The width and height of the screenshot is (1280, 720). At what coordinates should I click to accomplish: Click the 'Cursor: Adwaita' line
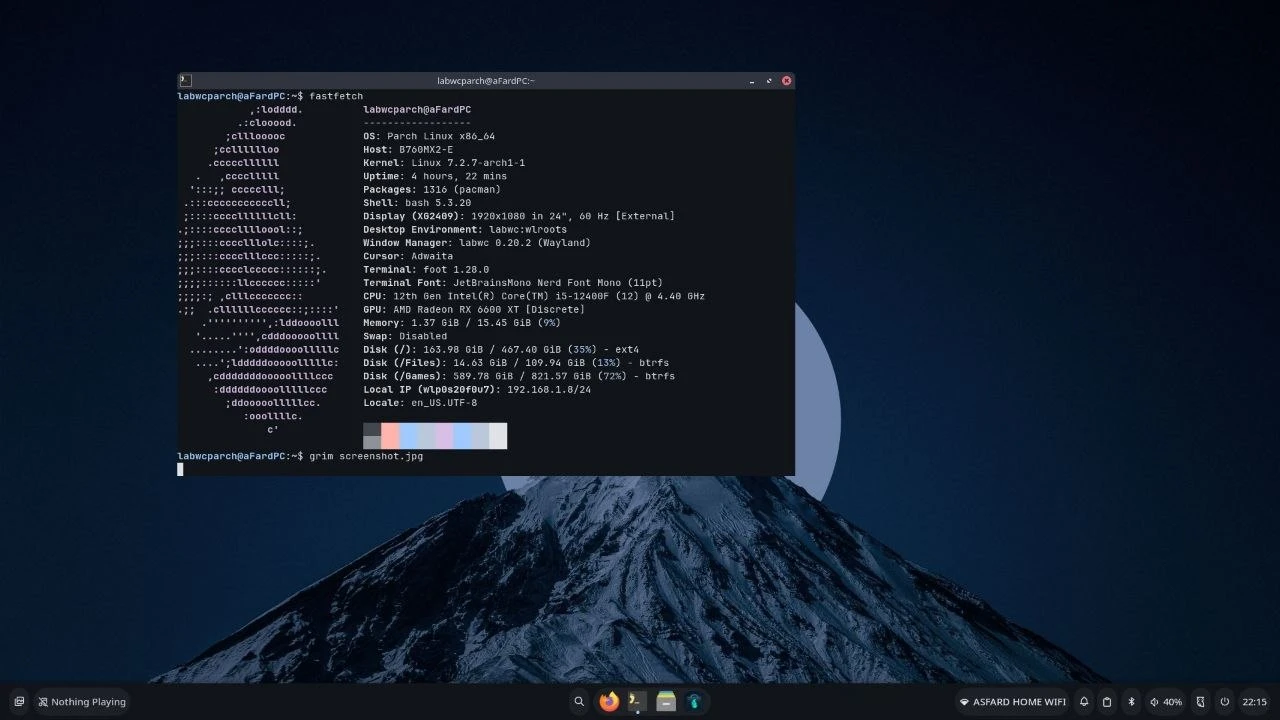pyautogui.click(x=408, y=256)
